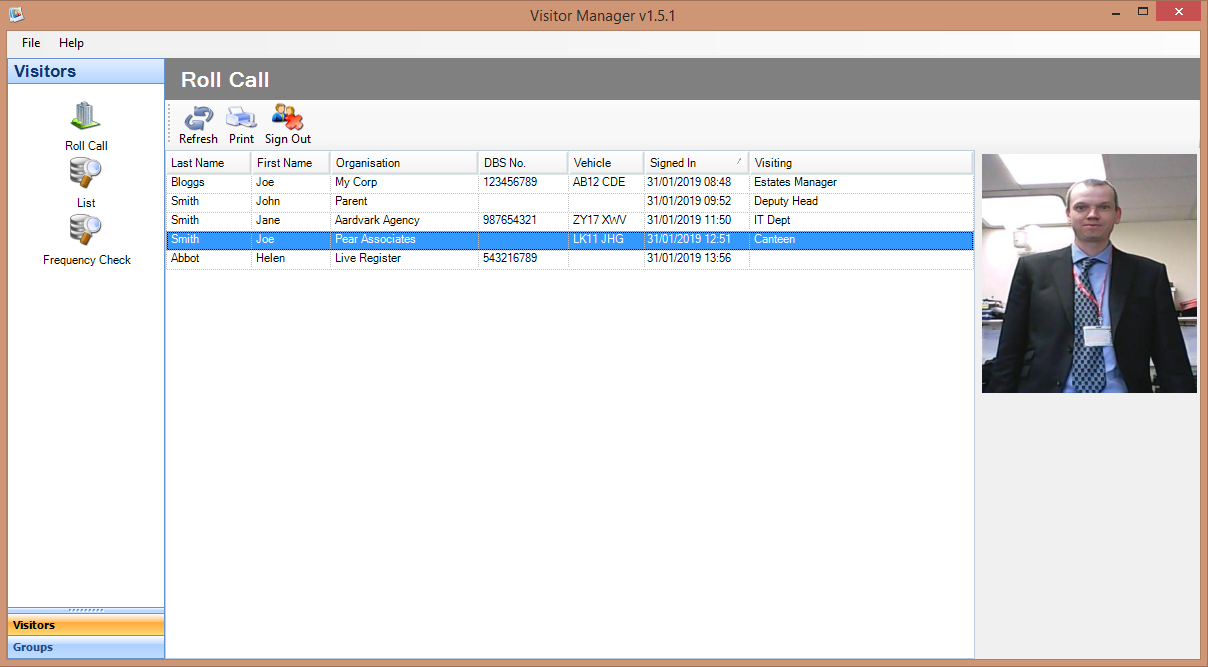This screenshot has height=667, width=1208.
Task: Minimize the Visitor Manager window
Action: 1116,12
